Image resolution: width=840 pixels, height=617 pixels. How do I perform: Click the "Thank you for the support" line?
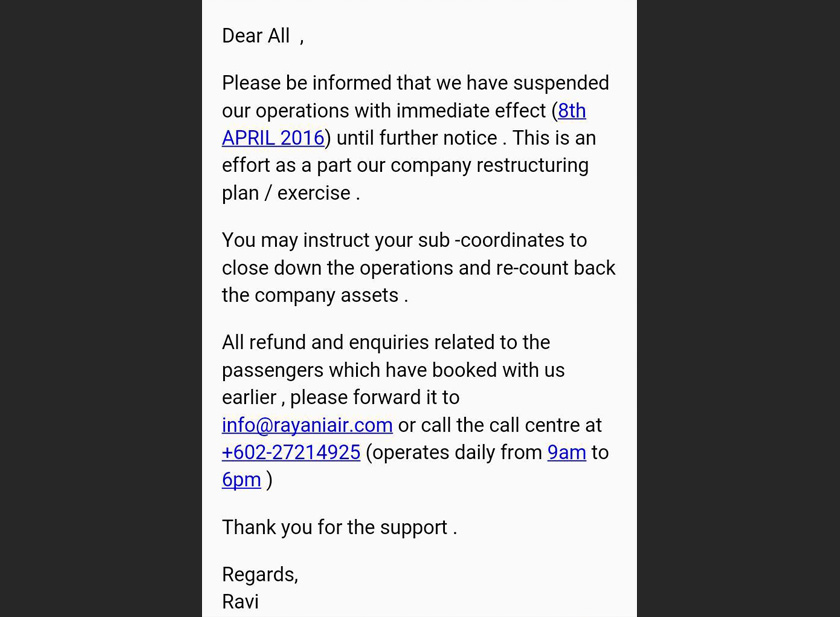coord(334,527)
